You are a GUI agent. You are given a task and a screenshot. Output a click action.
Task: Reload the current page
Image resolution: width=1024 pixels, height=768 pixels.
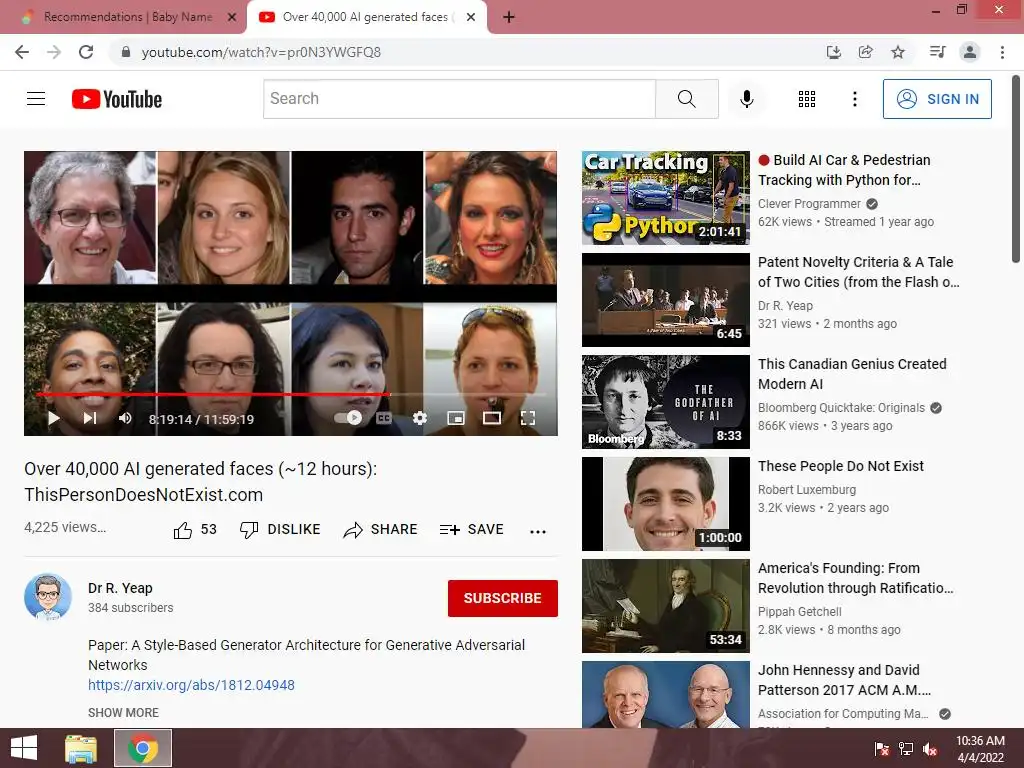coord(86,52)
